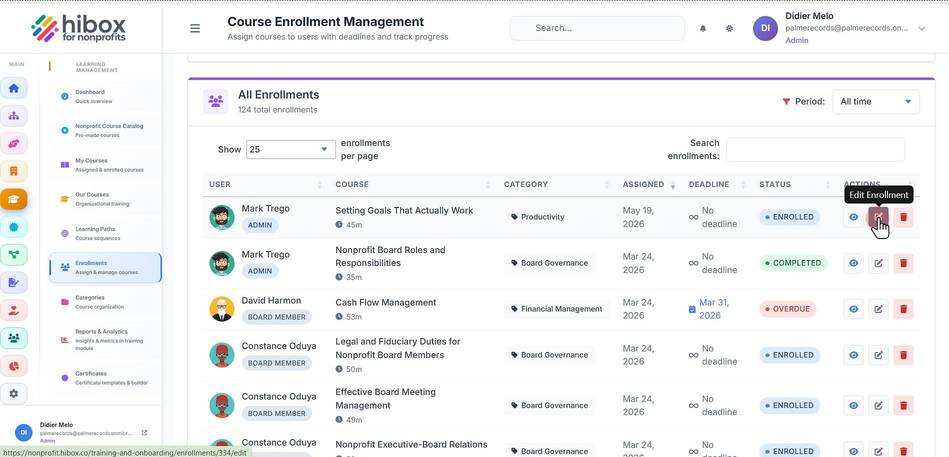Open external link icon beside Didier Melo
Screen dimensions: 949x457
click(x=144, y=433)
